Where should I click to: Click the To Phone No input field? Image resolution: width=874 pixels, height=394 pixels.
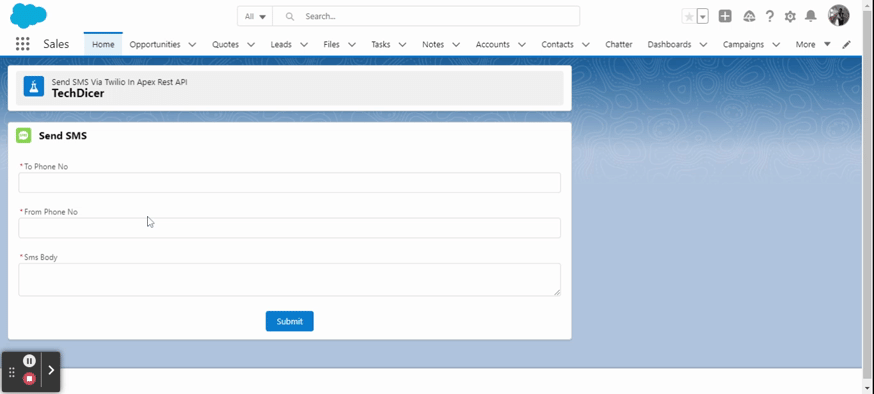point(289,182)
